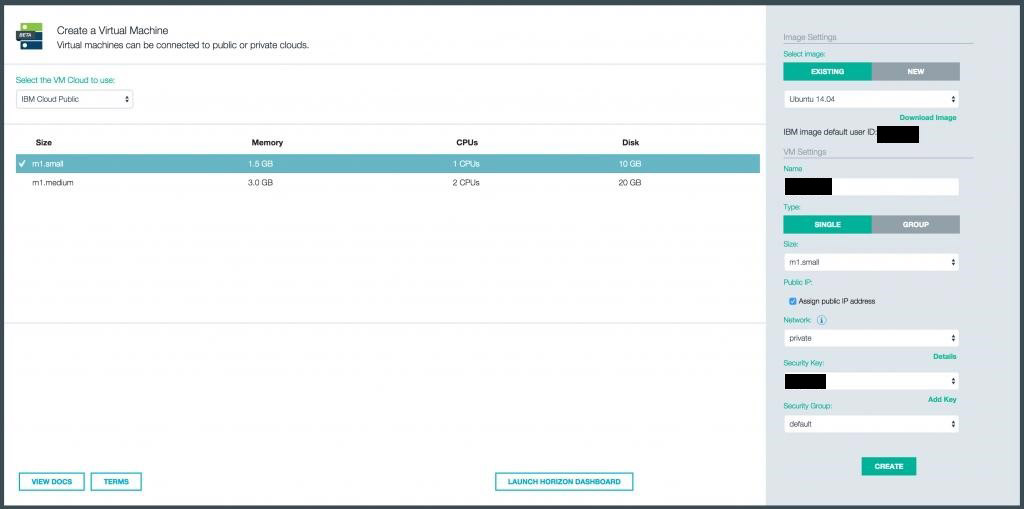The image size is (1024, 509).
Task: Click the 20 GB disk cell
Action: [630, 183]
